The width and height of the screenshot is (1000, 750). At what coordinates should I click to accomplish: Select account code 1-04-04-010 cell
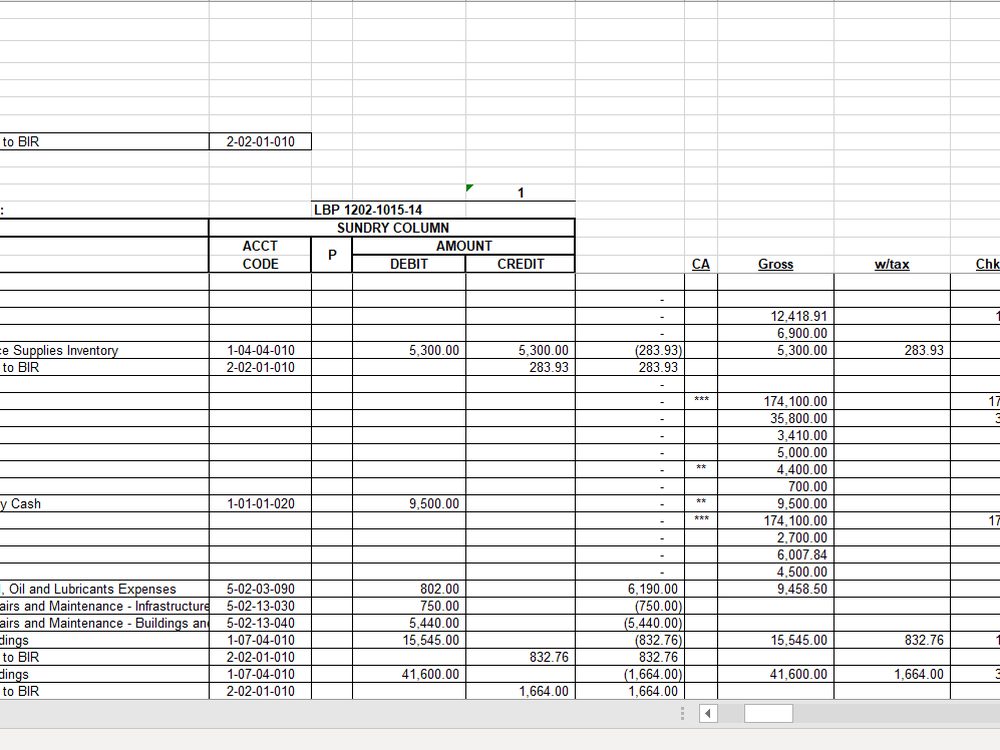pyautogui.click(x=260, y=350)
